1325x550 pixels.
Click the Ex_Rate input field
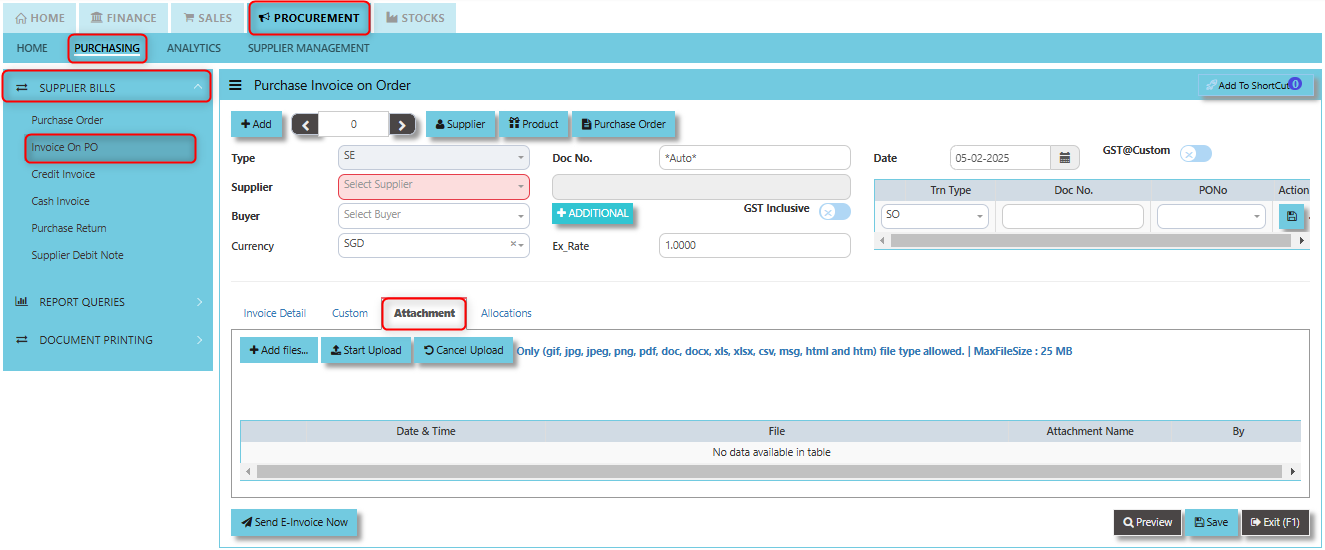[755, 245]
